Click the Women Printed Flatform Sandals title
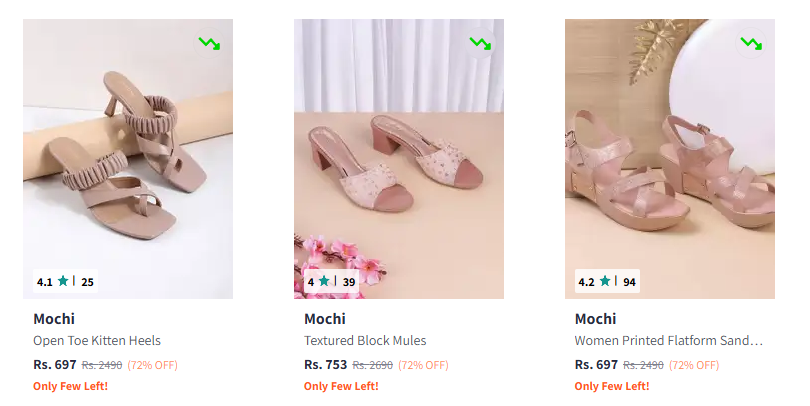The height and width of the screenshot is (406, 810). point(668,341)
